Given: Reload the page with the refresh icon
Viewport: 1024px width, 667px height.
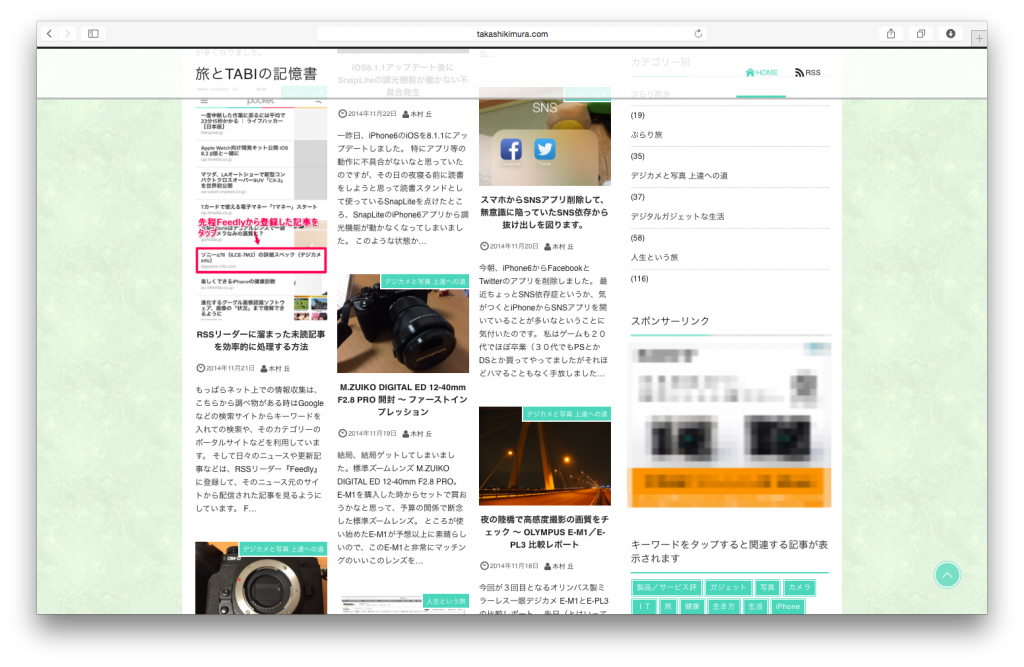Looking at the screenshot, I should 698,33.
